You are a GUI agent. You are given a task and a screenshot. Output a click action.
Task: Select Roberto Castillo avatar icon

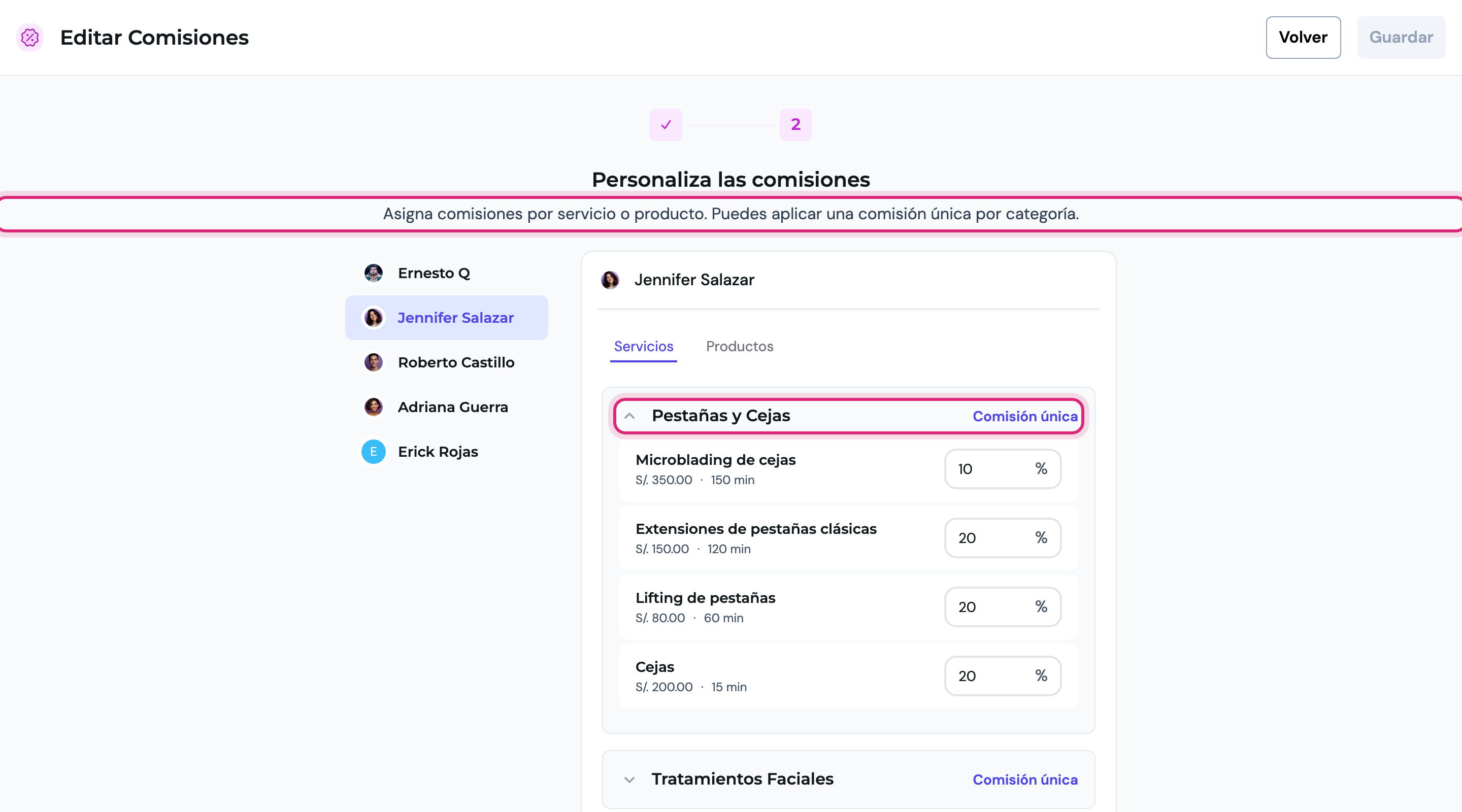point(374,362)
